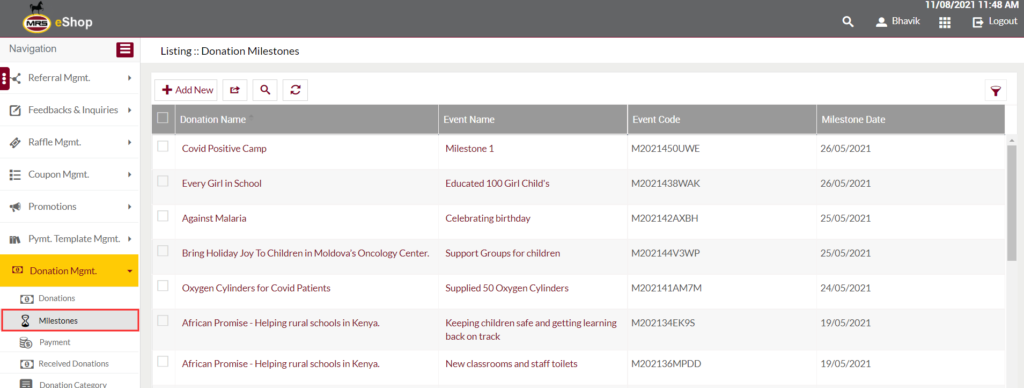
Task: Select all rows using the header checkbox
Action: (x=163, y=118)
